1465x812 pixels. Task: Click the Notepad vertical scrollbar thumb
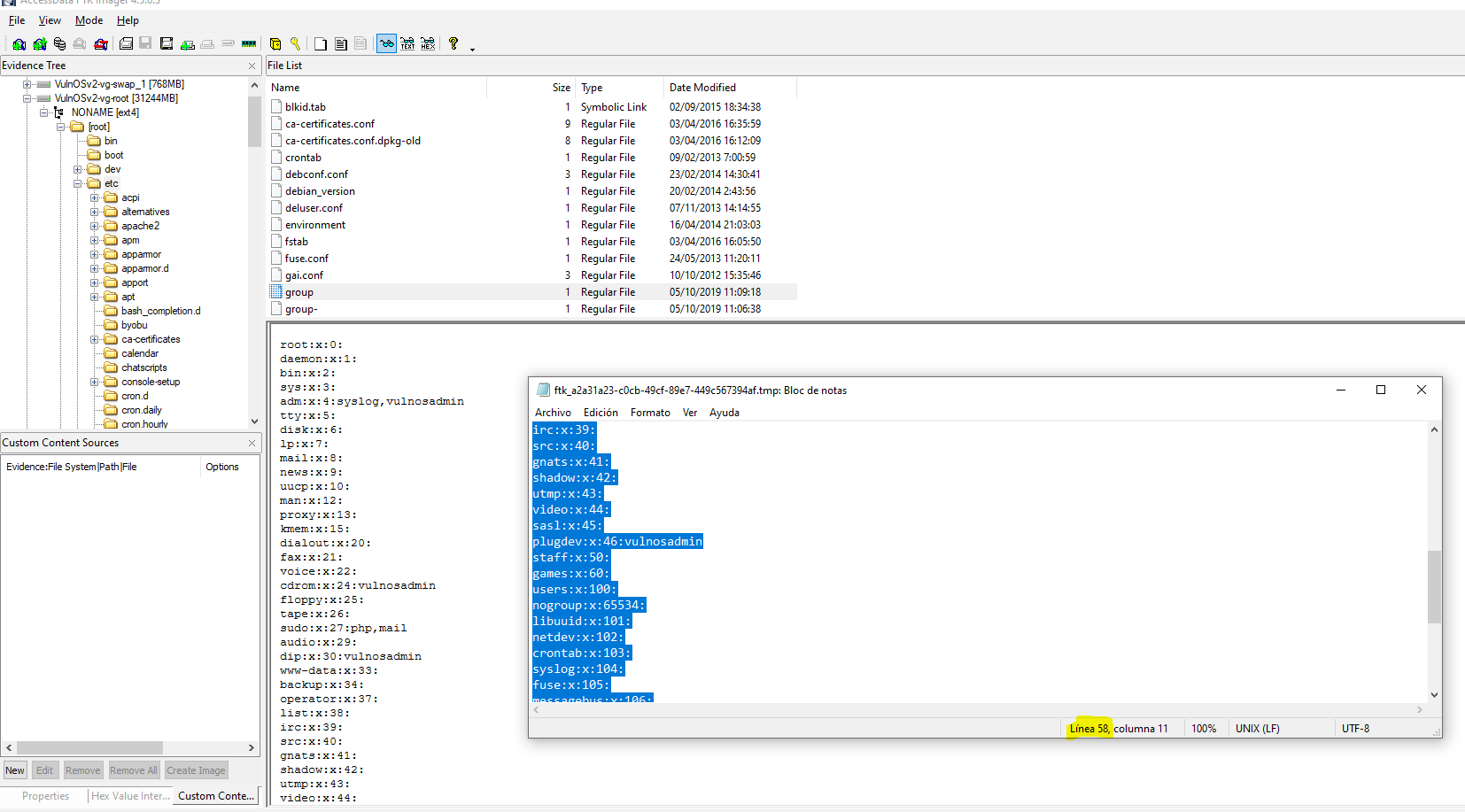(x=1434, y=586)
